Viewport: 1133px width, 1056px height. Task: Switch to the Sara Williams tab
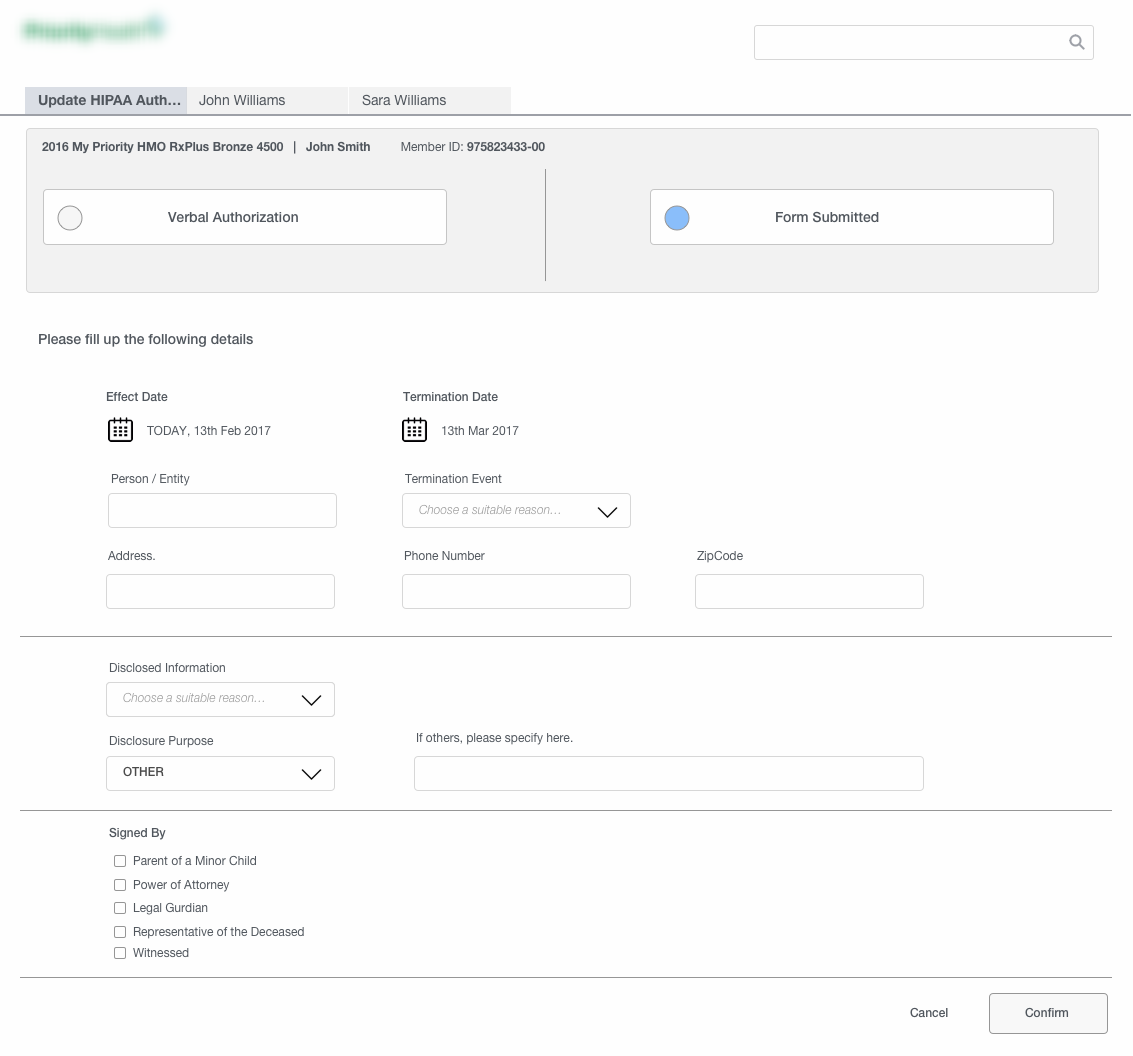[x=429, y=100]
